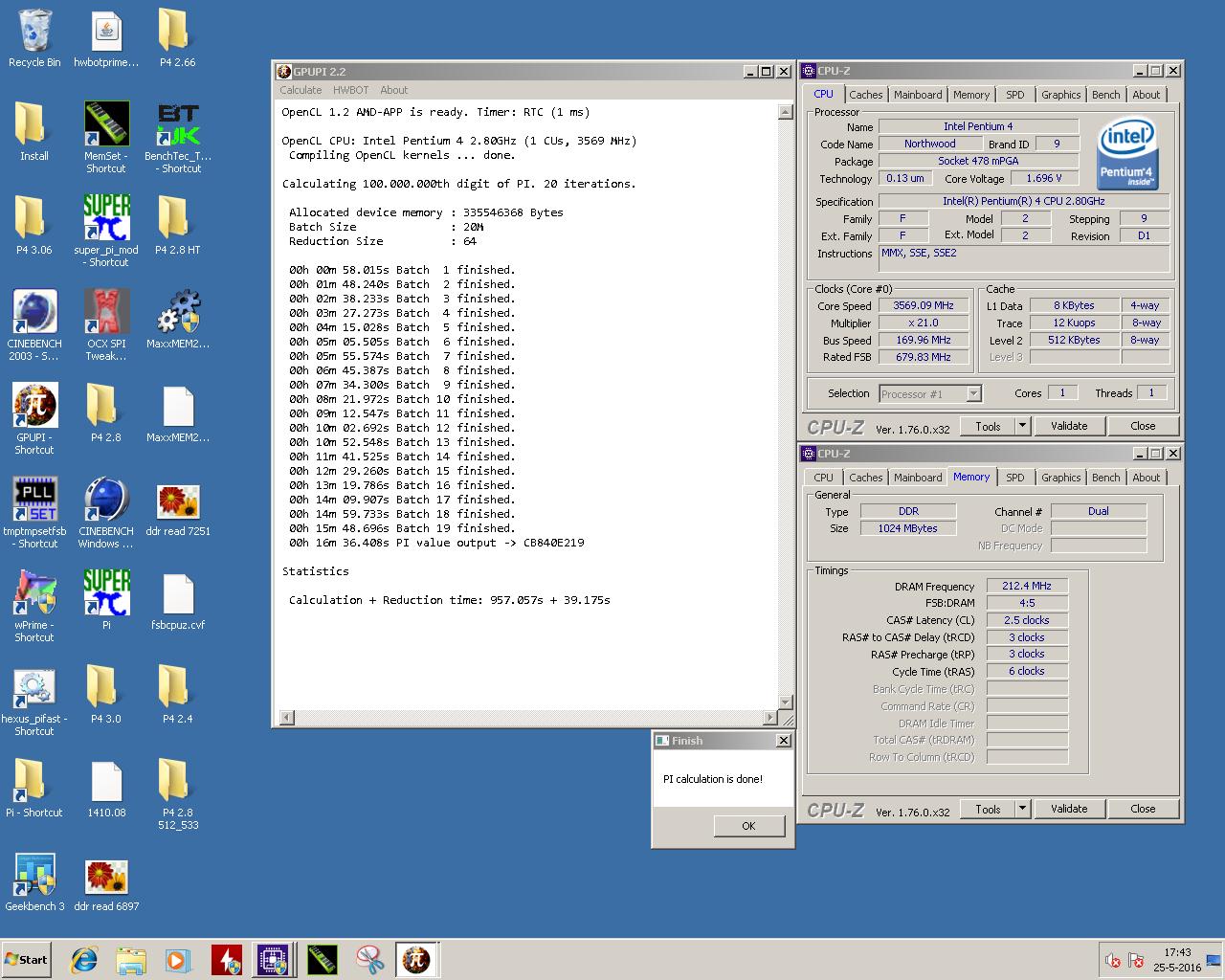The image size is (1225, 980).
Task: Switch to Caches tab in upper CPU-Z
Action: [865, 95]
